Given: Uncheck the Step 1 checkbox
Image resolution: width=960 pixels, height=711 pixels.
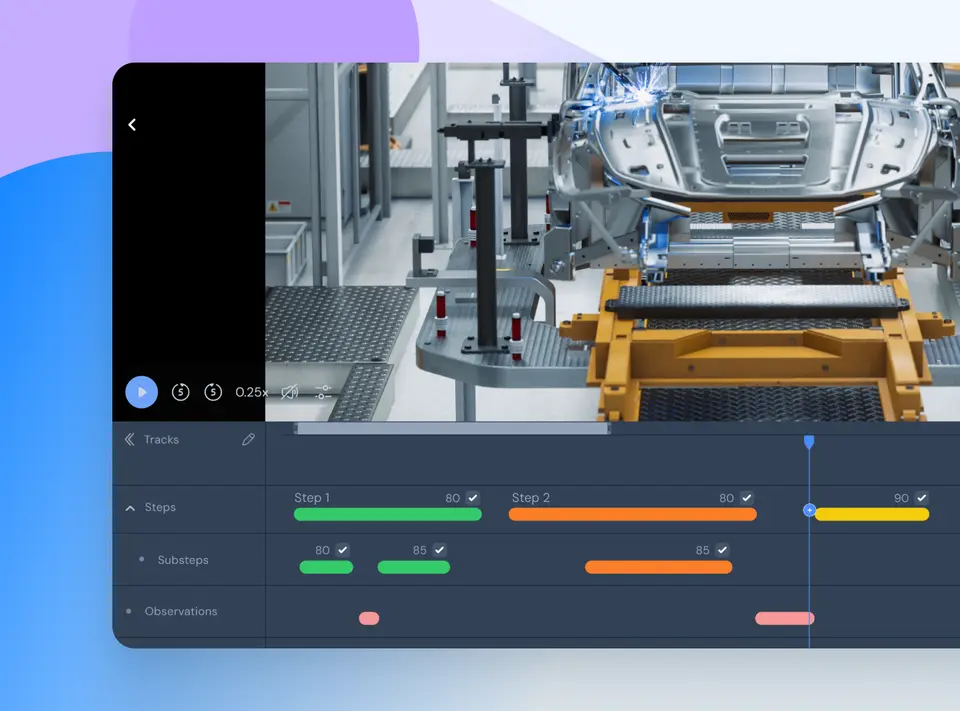Looking at the screenshot, I should click(x=473, y=498).
